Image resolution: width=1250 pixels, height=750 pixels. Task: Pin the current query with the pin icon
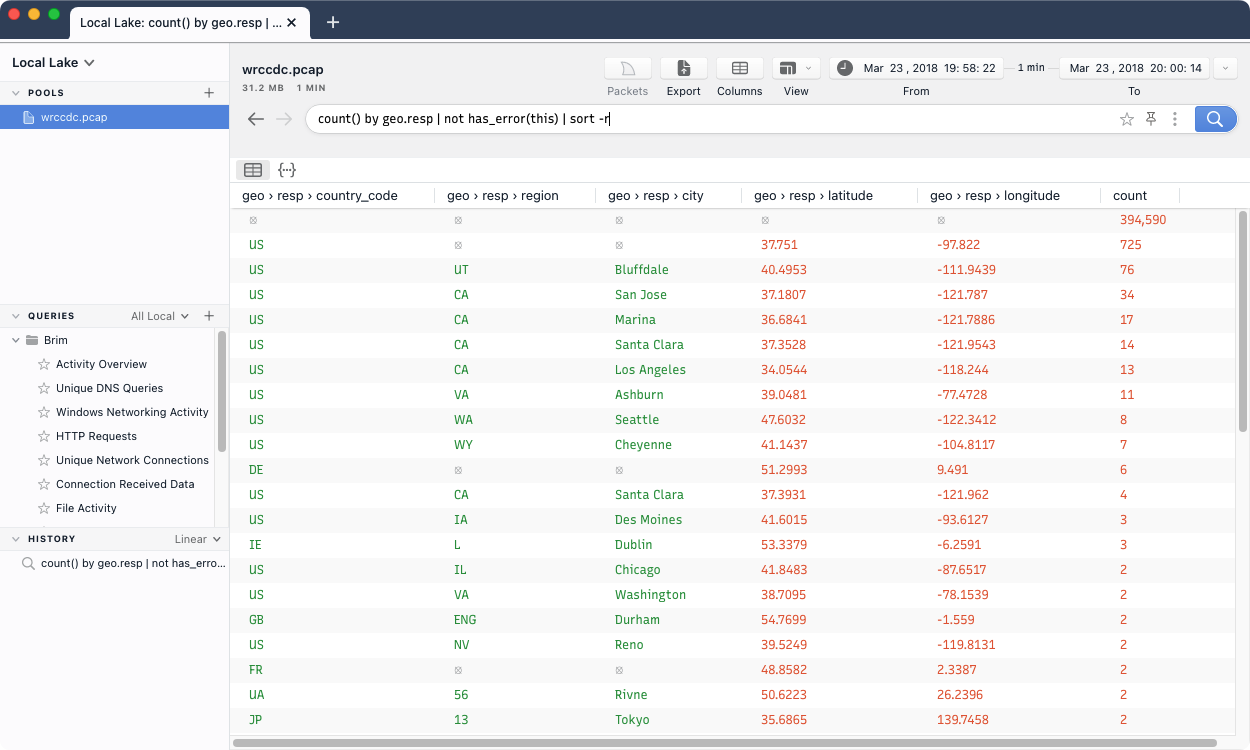[1151, 118]
